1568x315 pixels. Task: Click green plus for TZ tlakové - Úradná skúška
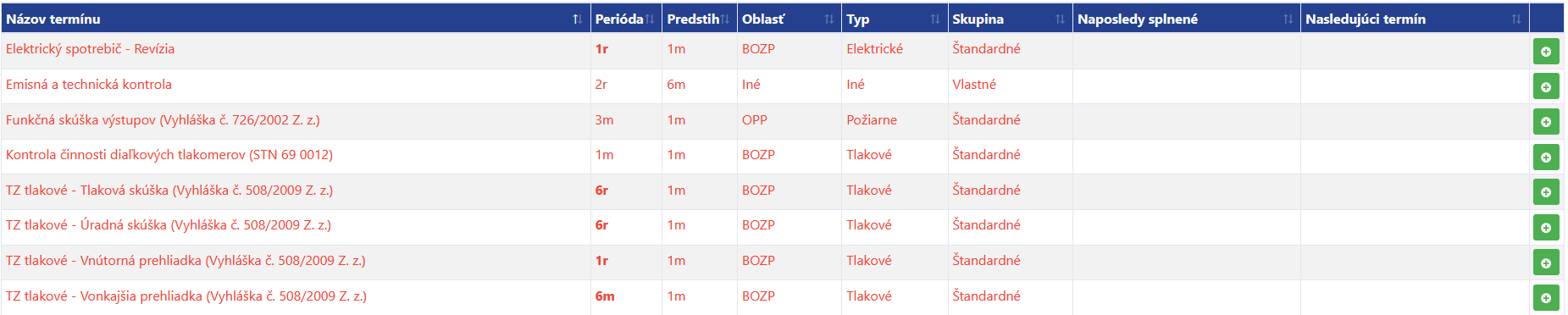[x=1546, y=228]
